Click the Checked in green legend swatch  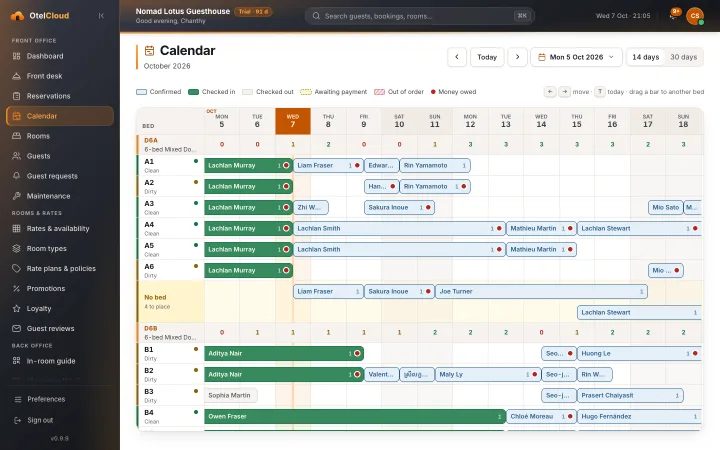193,92
